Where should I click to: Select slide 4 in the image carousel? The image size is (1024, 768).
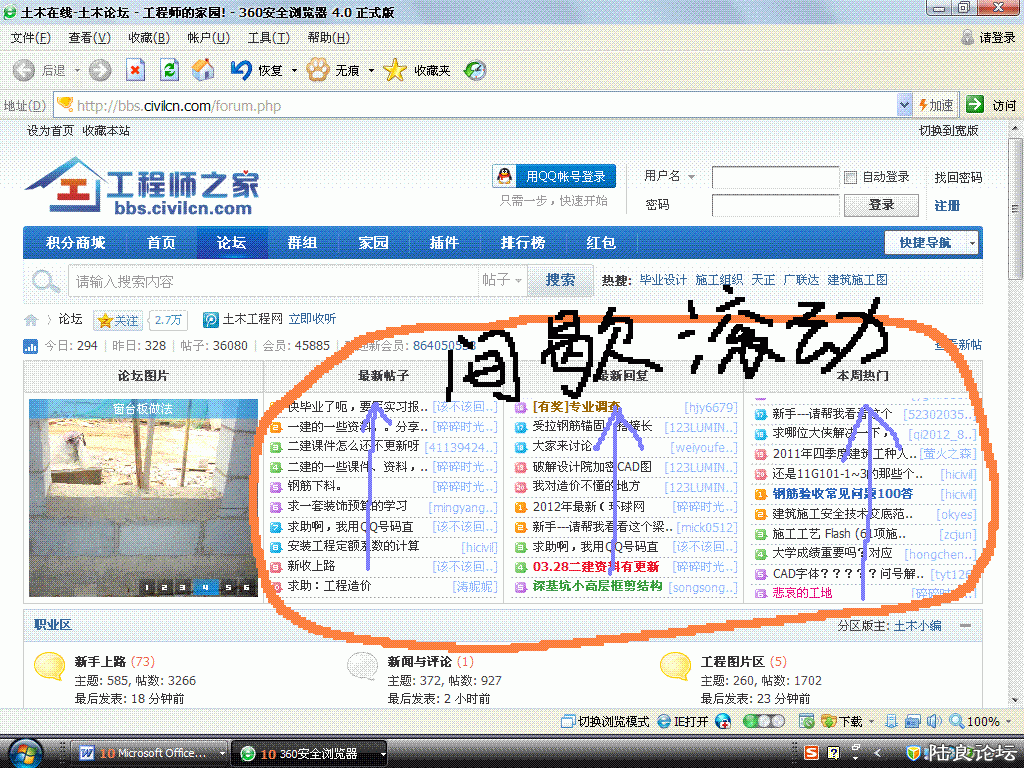click(x=204, y=588)
